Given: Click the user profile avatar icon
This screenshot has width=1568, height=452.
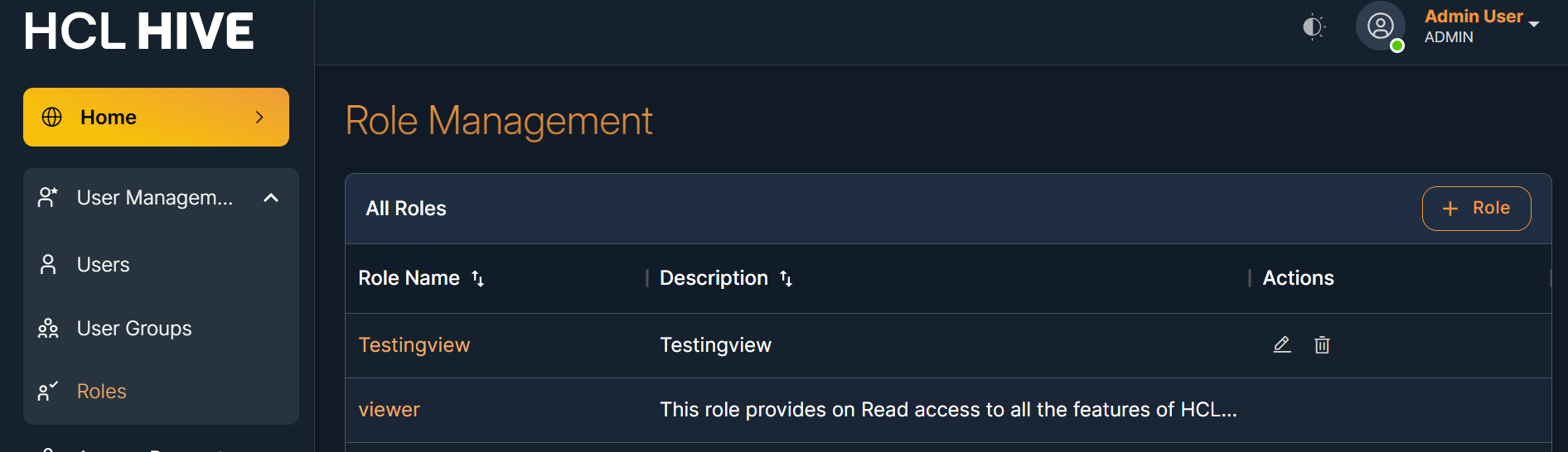Looking at the screenshot, I should (x=1380, y=26).
